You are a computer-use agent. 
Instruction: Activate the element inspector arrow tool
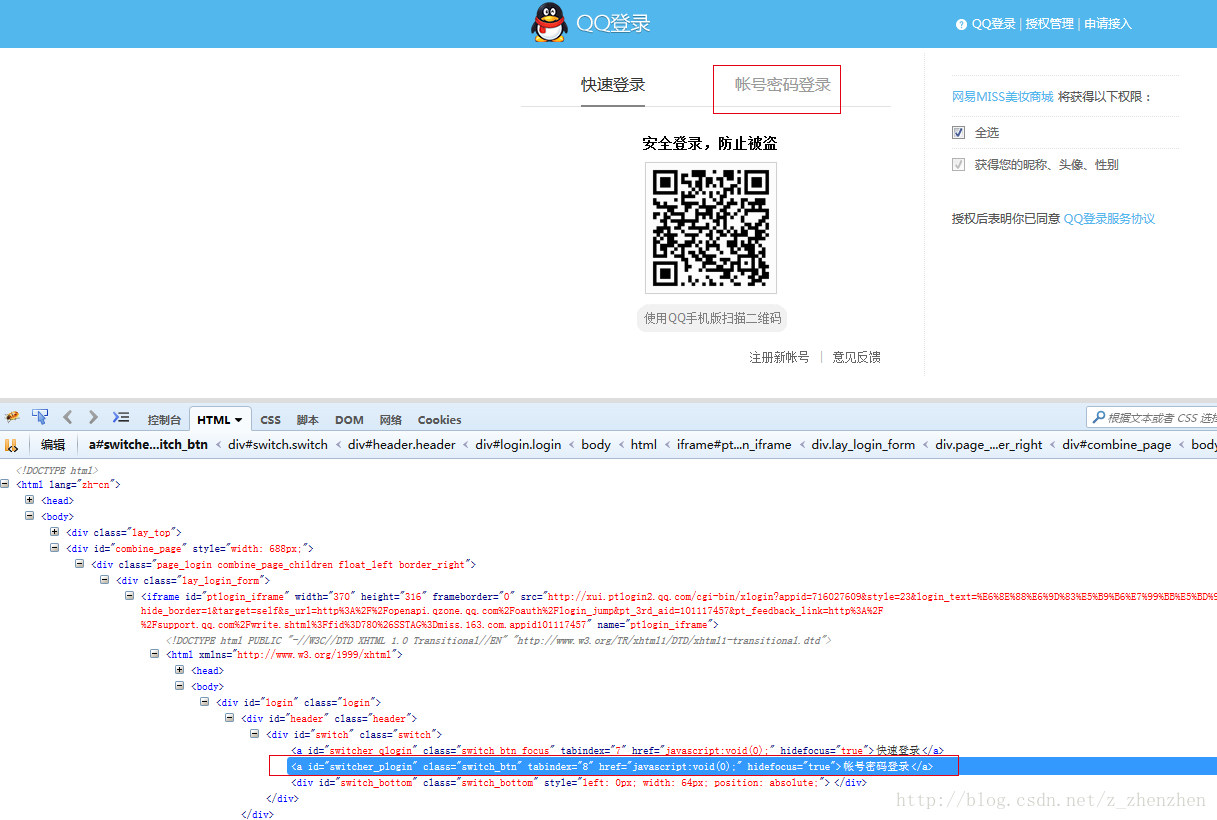[40, 417]
